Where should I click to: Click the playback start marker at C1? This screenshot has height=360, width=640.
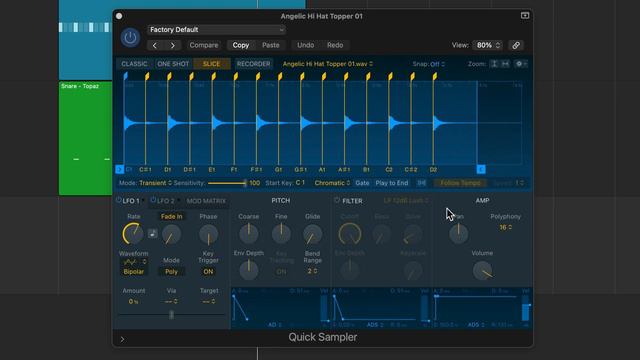tap(120, 169)
